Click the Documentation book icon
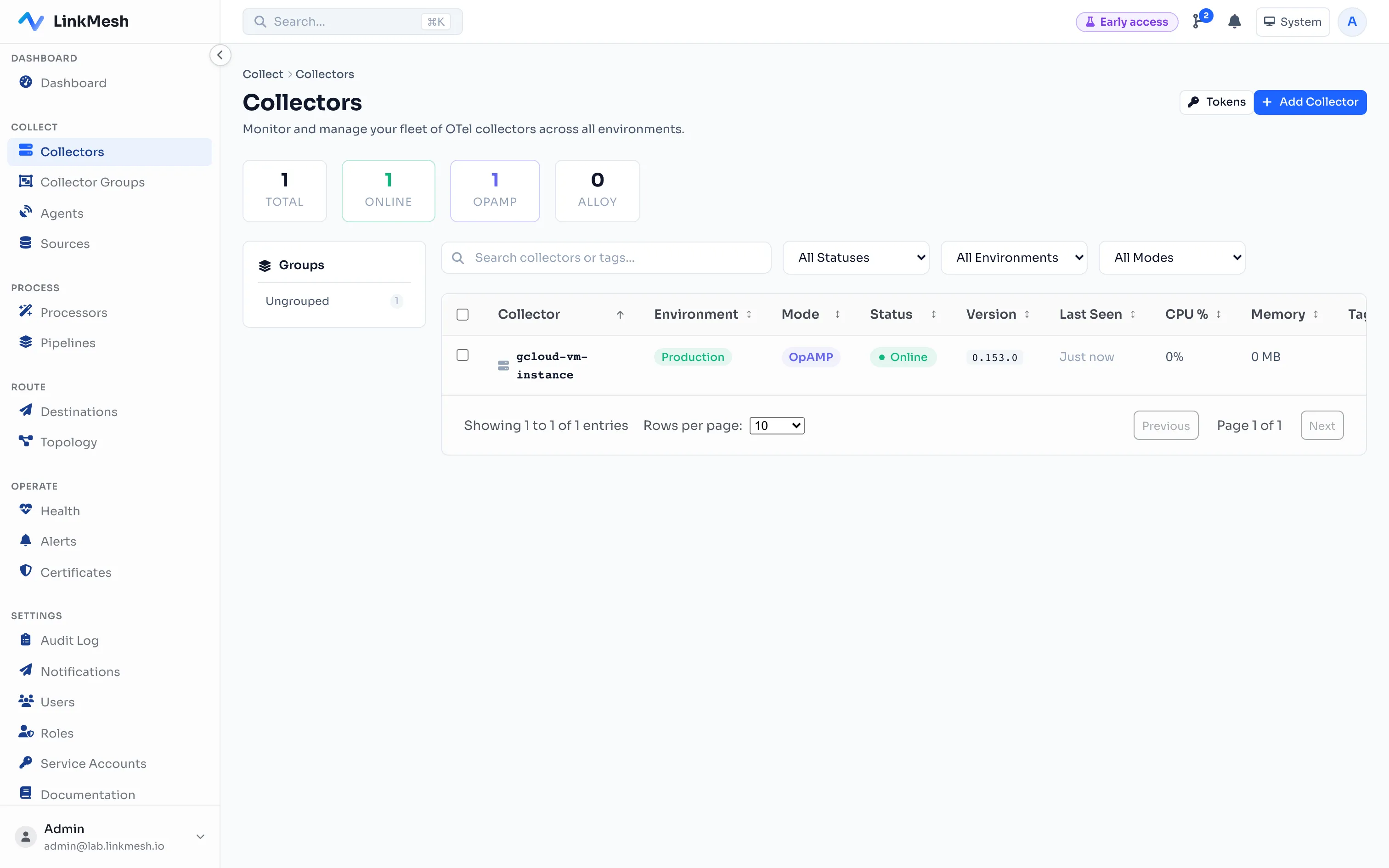Viewport: 1389px width, 868px height. [26, 793]
